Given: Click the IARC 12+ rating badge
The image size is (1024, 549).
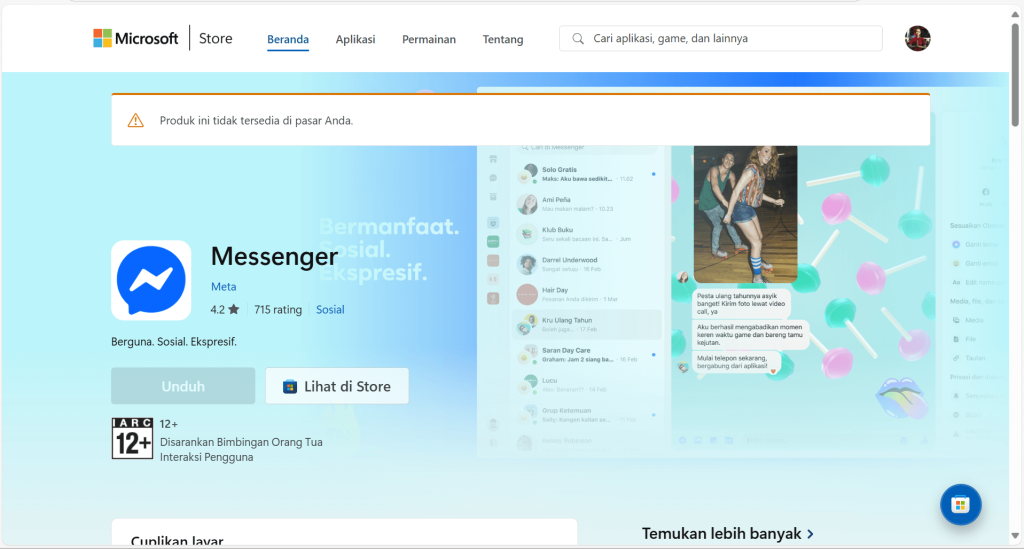Looking at the screenshot, I should [131, 439].
